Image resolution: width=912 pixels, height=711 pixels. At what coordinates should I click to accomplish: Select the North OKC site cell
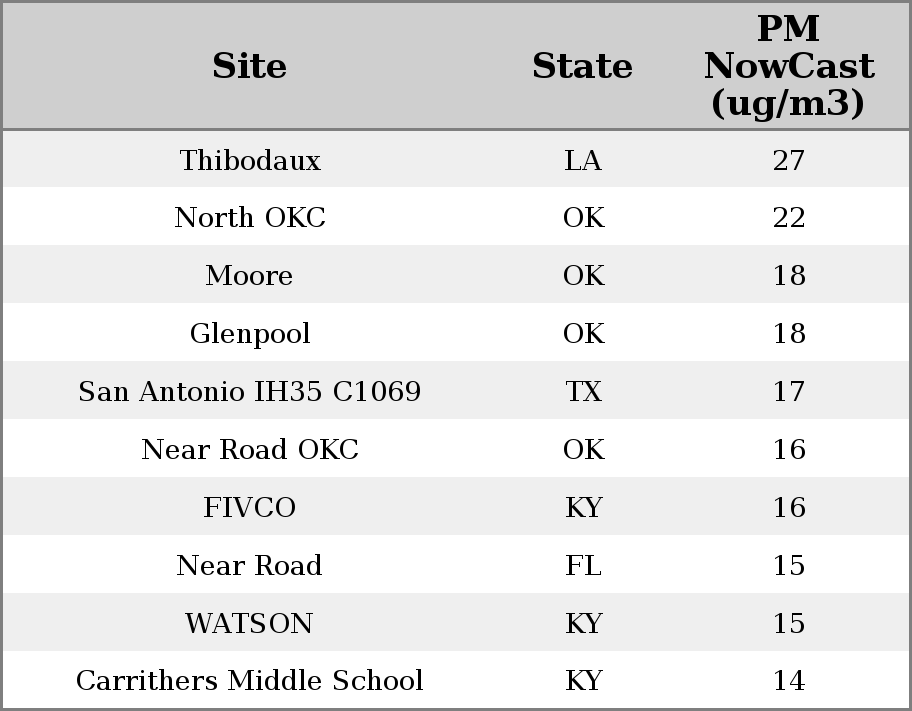(250, 218)
